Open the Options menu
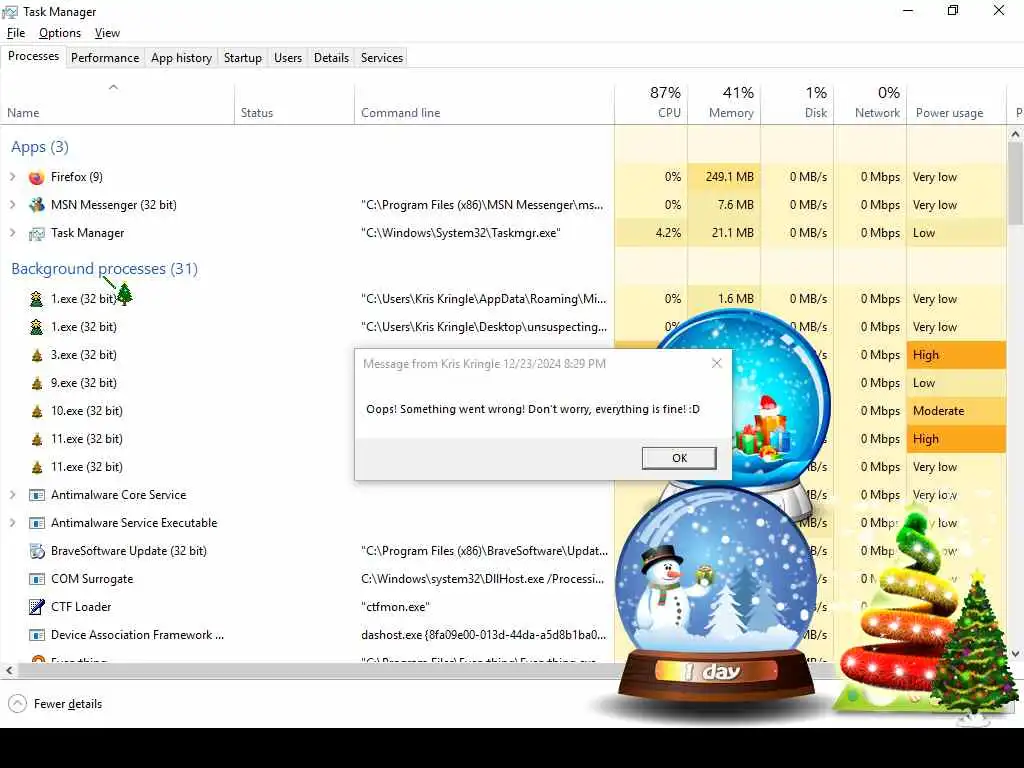Viewport: 1024px width, 768px height. (x=60, y=33)
